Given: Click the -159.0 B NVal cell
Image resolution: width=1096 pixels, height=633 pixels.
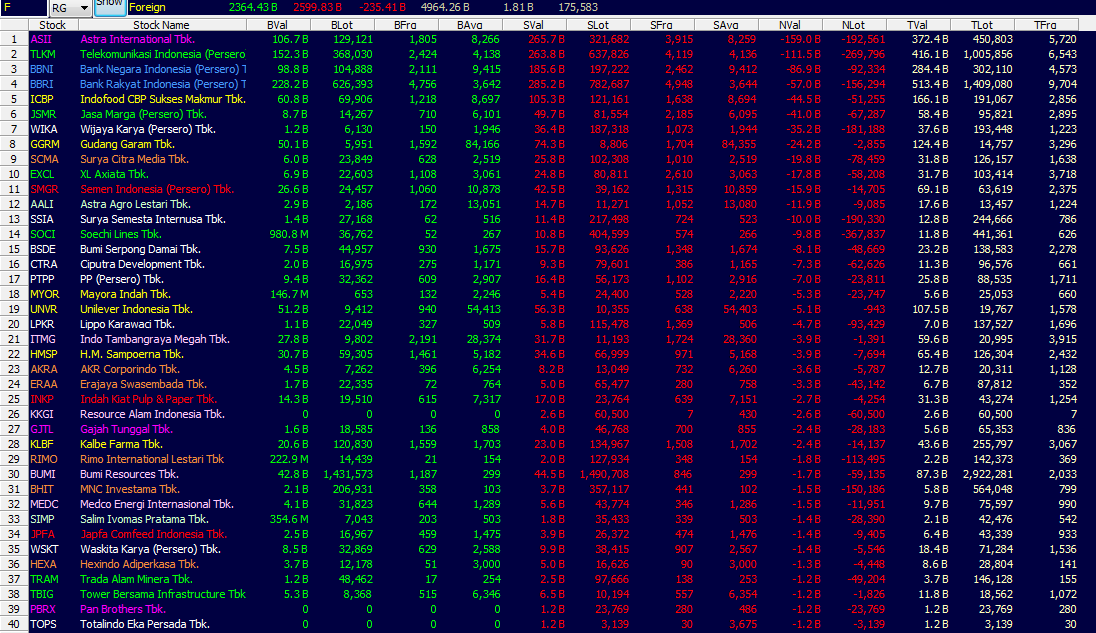Looking at the screenshot, I should (798, 40).
